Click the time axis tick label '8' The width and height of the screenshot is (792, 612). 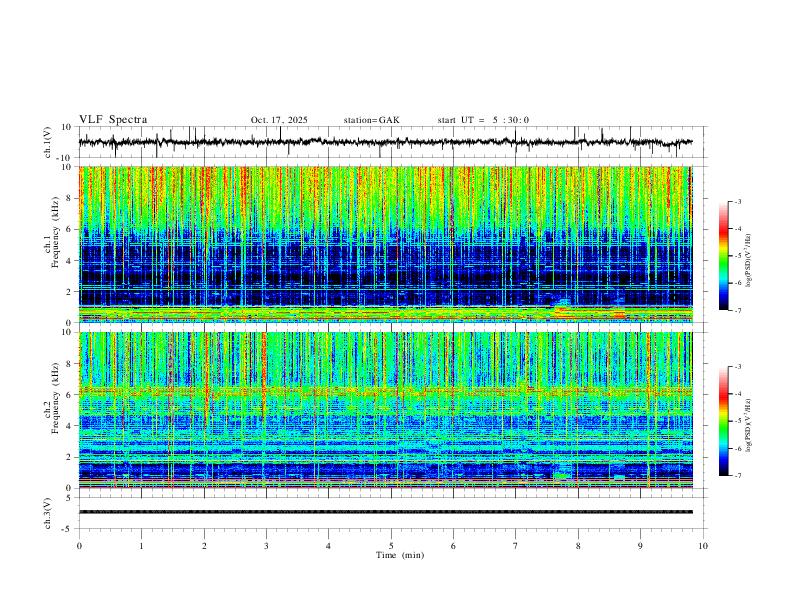point(578,546)
